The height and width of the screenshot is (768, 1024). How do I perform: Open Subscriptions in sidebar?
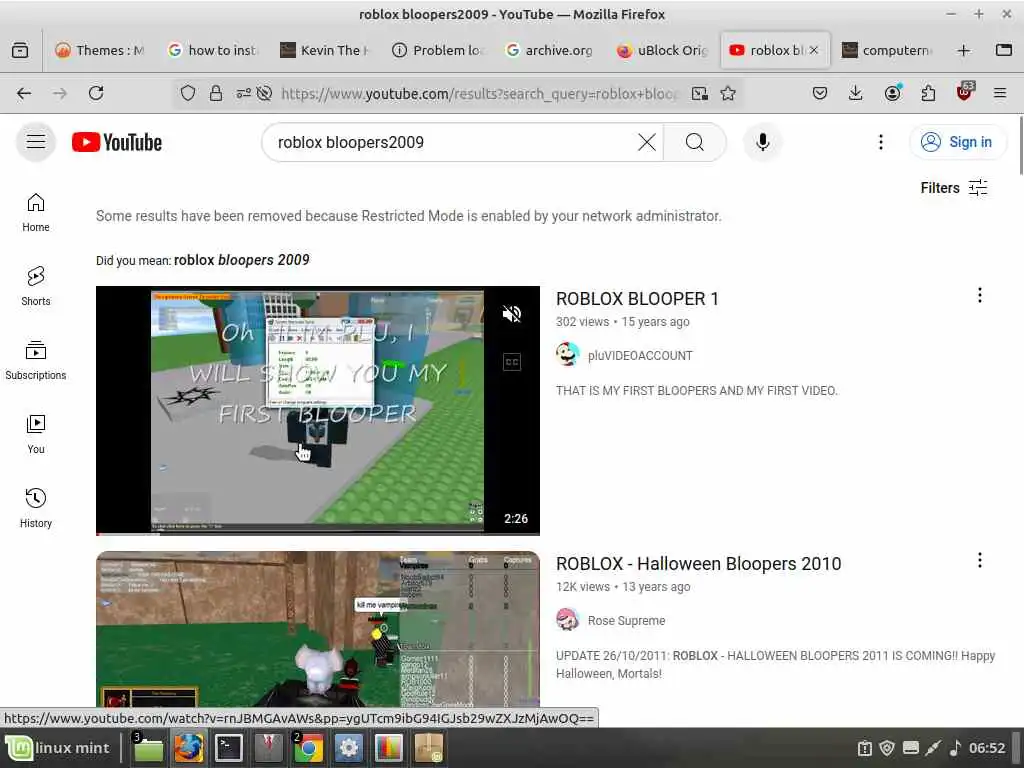36,360
